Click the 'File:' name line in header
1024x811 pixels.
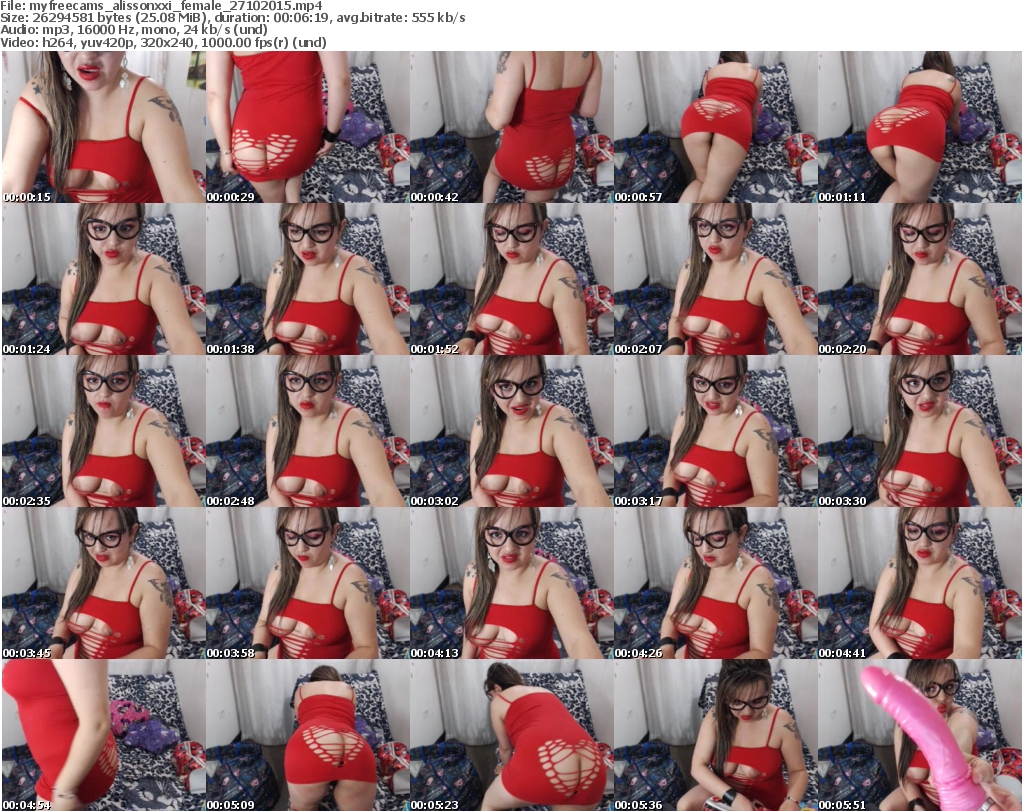tap(161, 6)
